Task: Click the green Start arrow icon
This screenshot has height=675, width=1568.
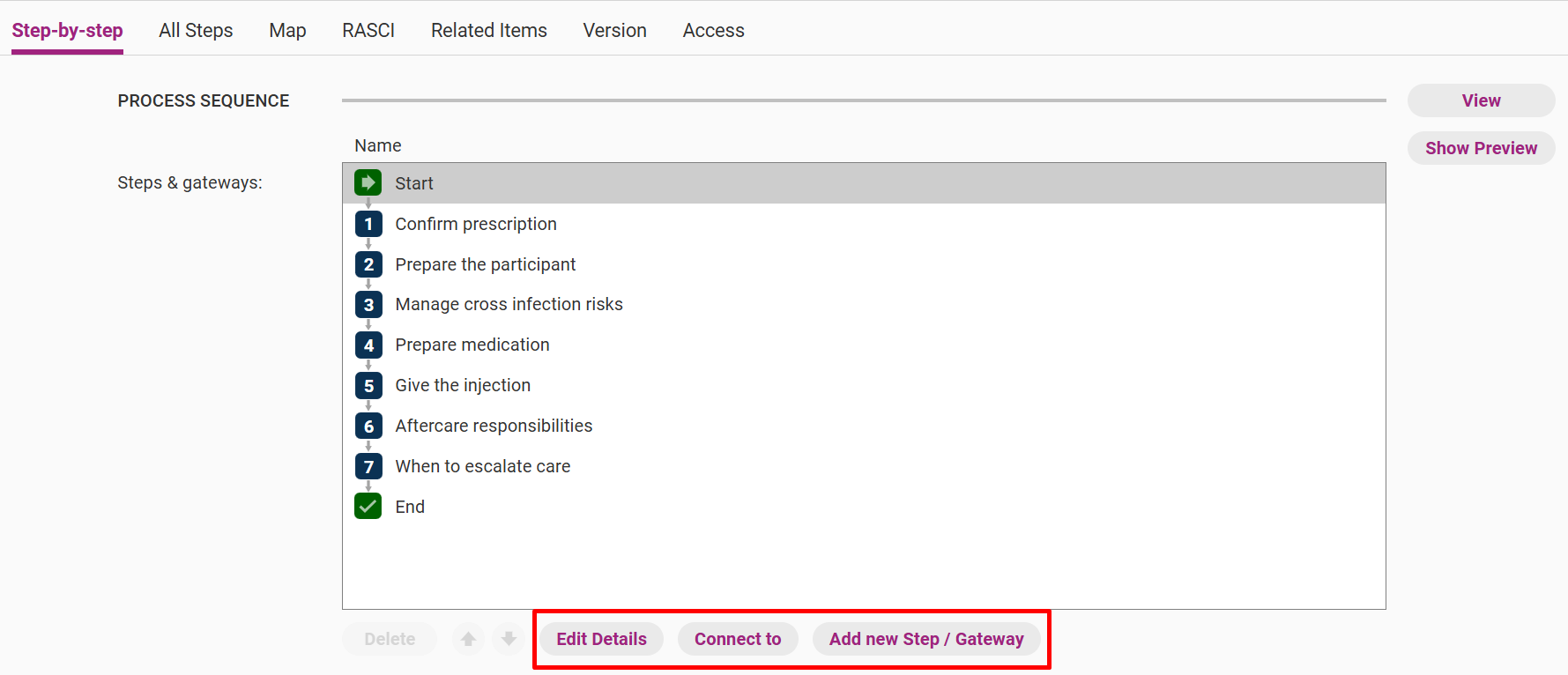Action: (x=368, y=183)
